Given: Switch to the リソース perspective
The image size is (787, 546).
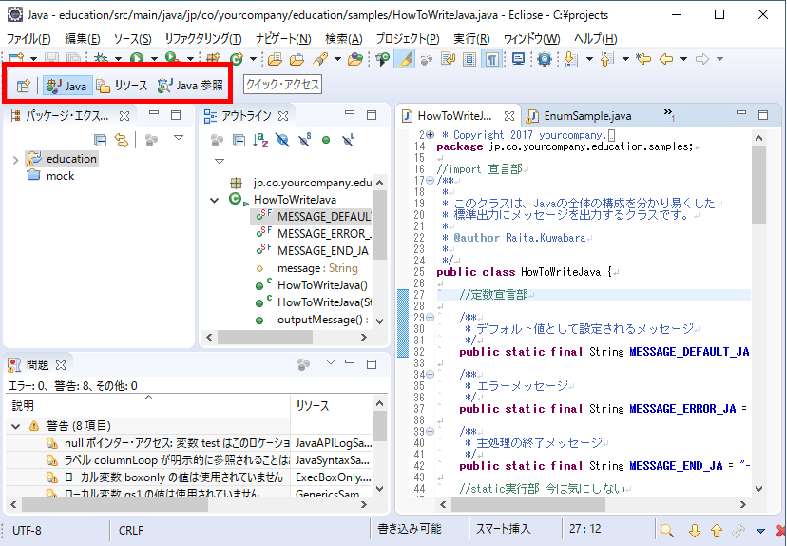Looking at the screenshot, I should point(122,86).
